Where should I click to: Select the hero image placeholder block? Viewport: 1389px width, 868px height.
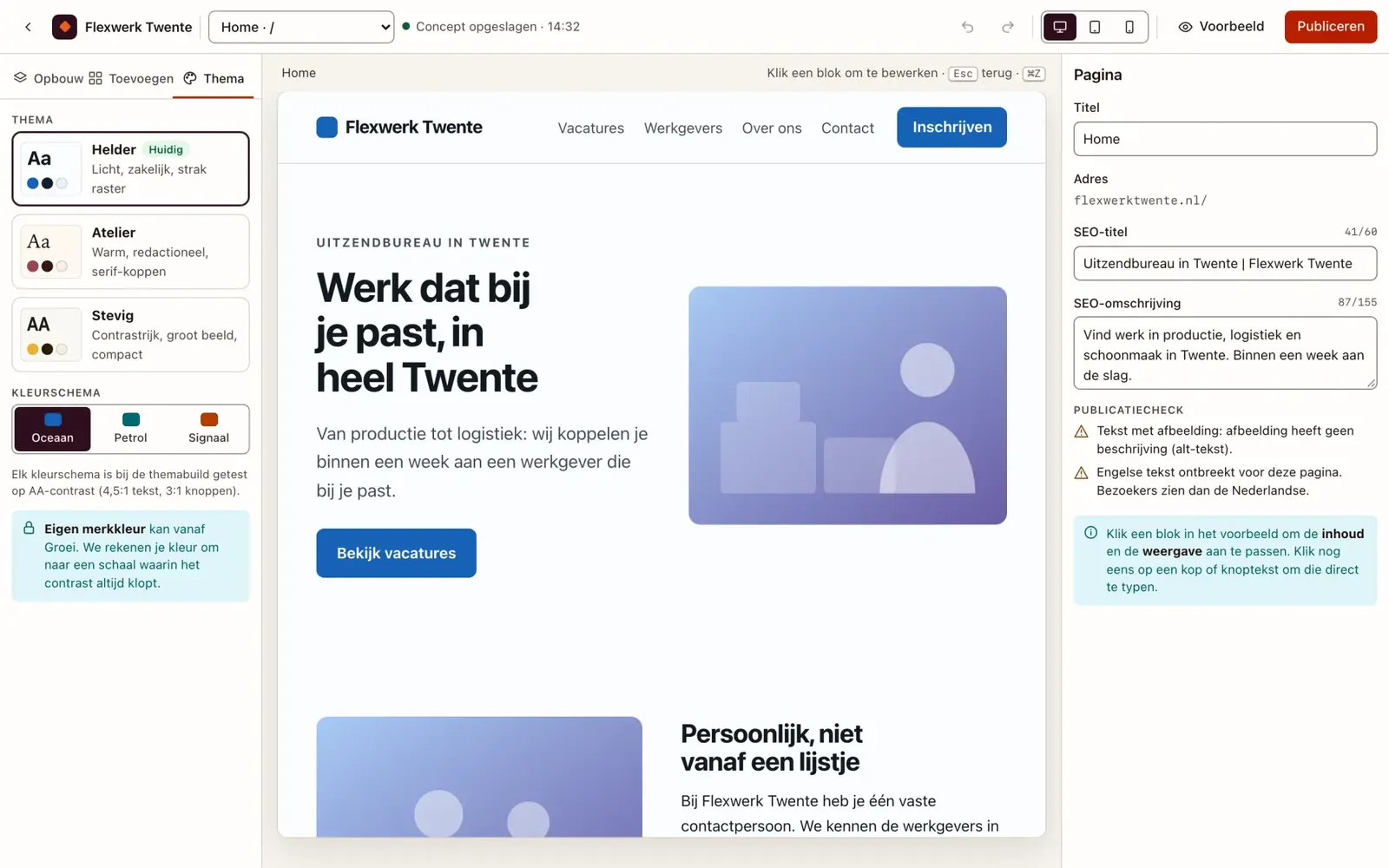pyautogui.click(x=847, y=405)
